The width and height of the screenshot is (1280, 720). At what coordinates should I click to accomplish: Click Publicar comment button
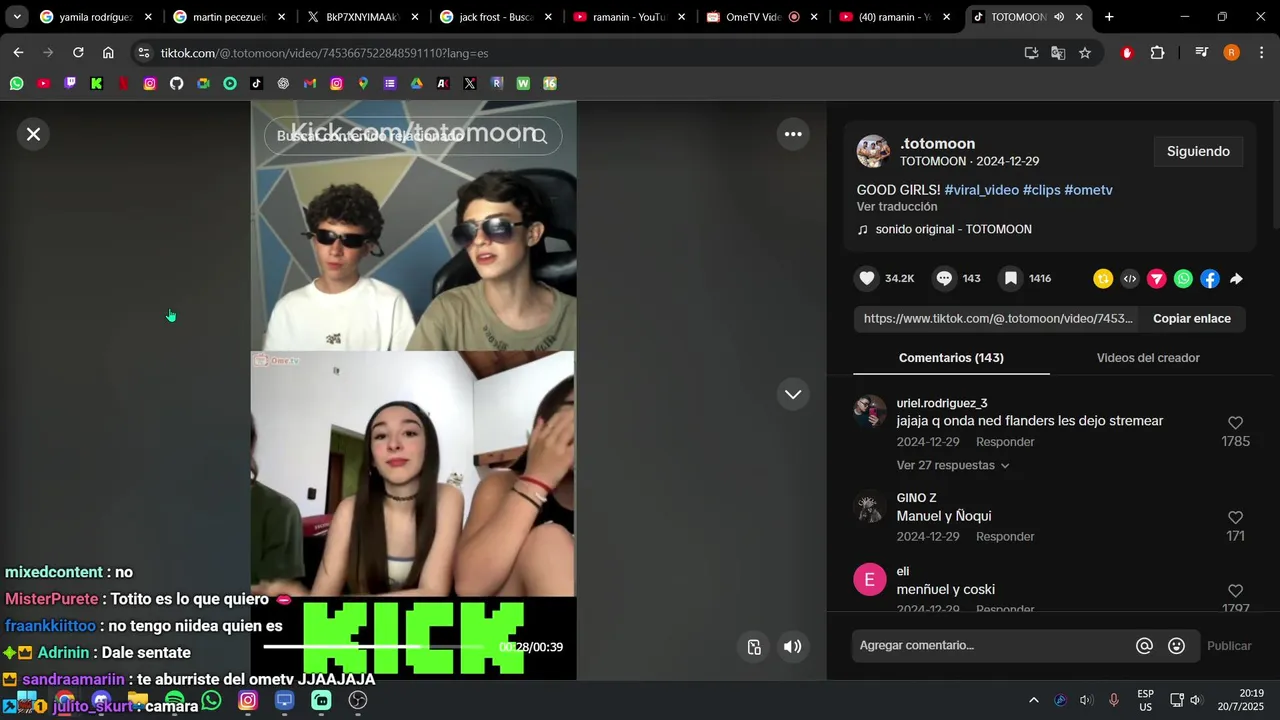pyautogui.click(x=1229, y=646)
